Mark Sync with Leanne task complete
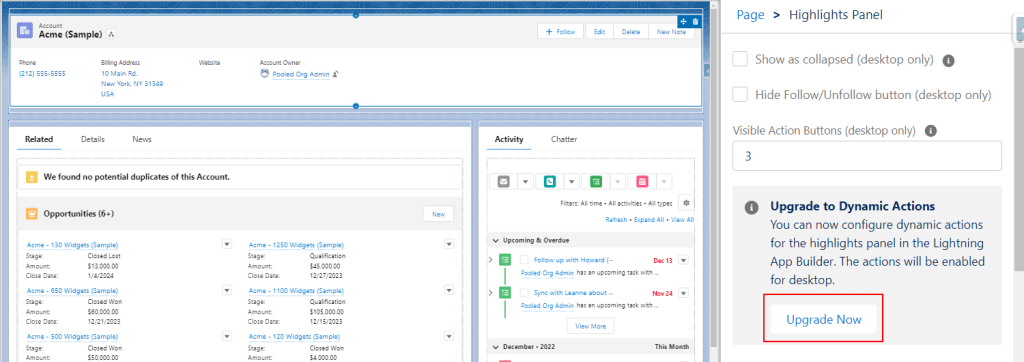The image size is (1024, 362). [524, 293]
